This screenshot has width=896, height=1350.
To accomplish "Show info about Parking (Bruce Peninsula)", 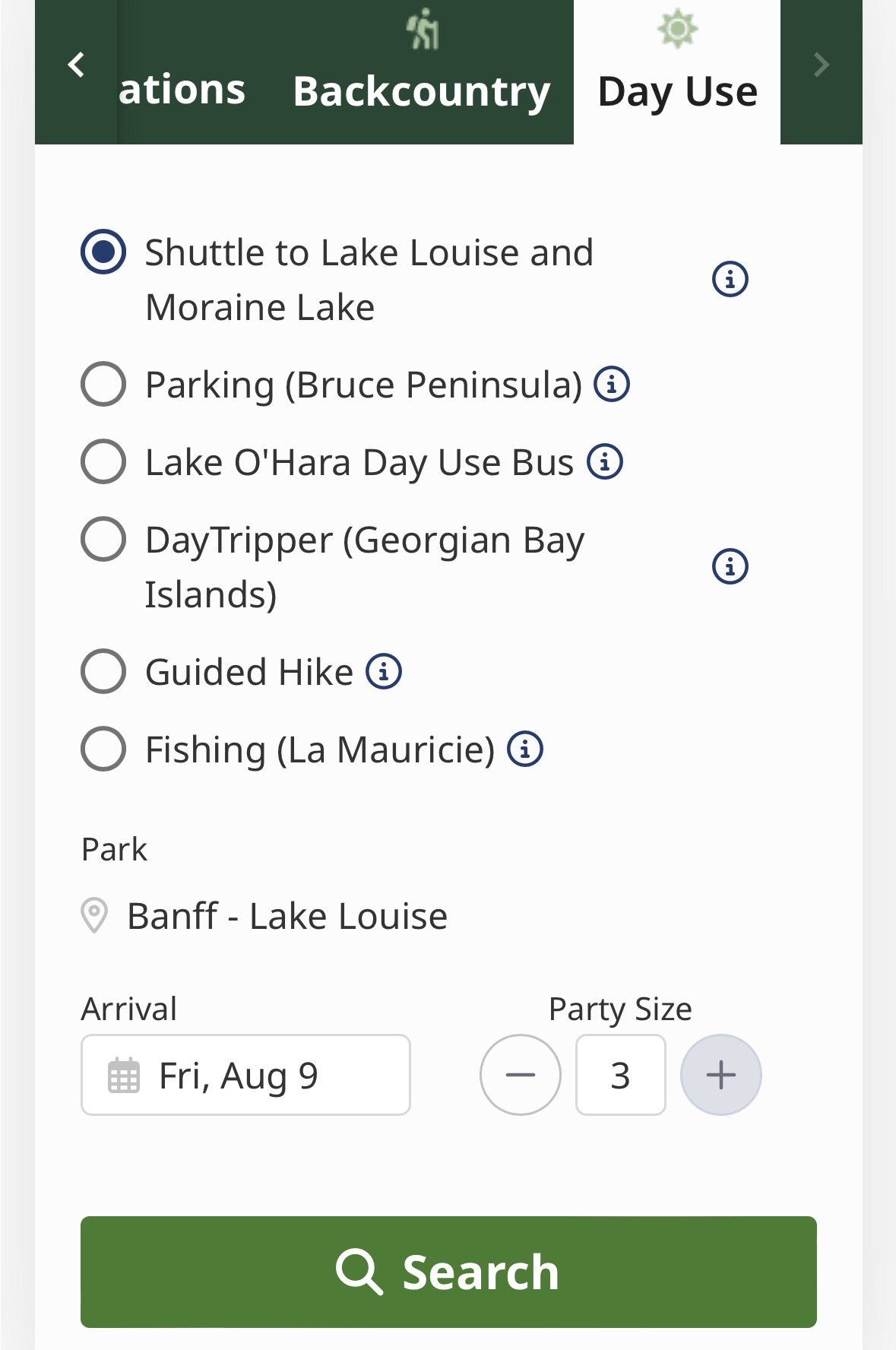I will pyautogui.click(x=611, y=384).
